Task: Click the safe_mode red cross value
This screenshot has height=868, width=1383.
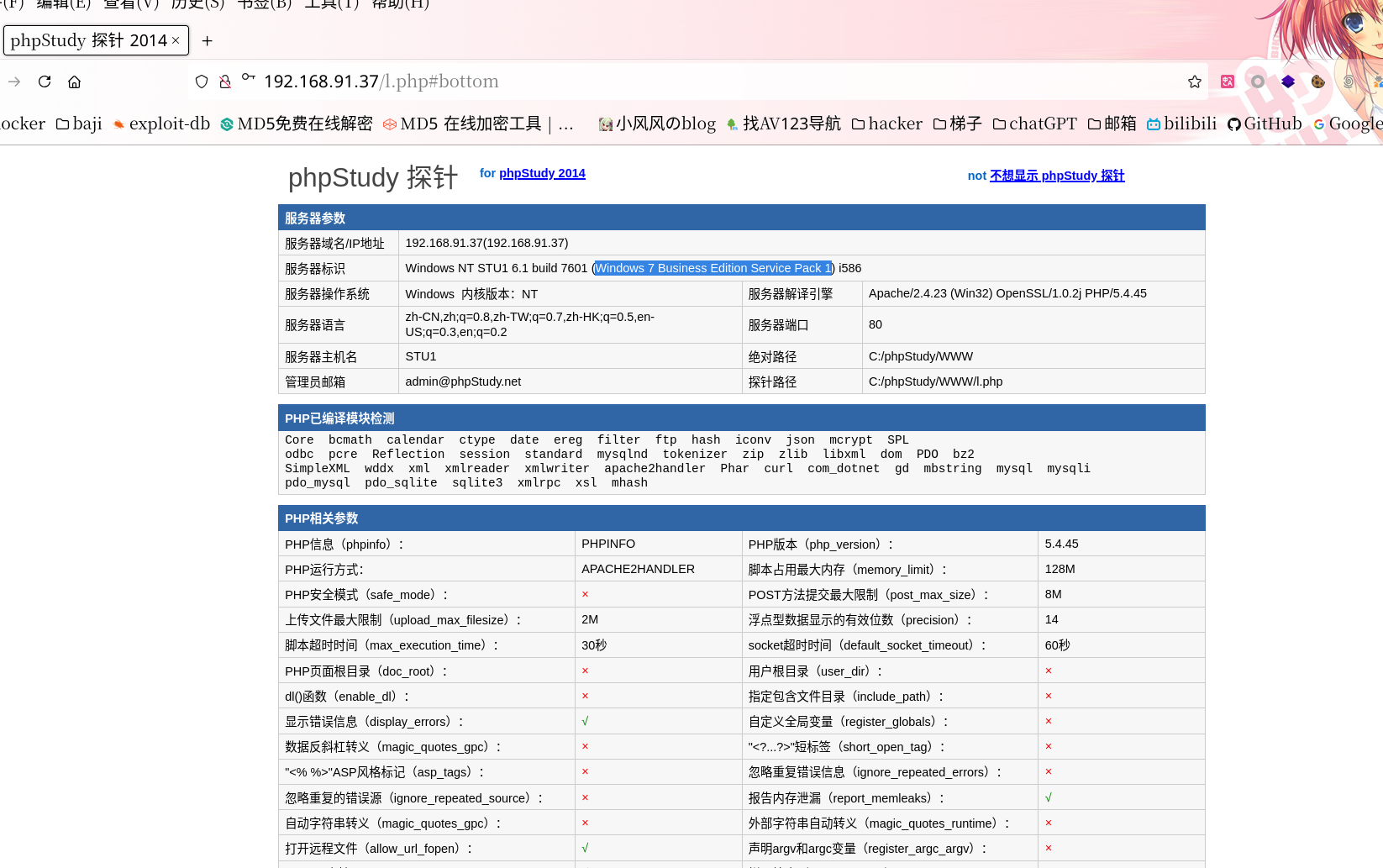Action: (585, 594)
